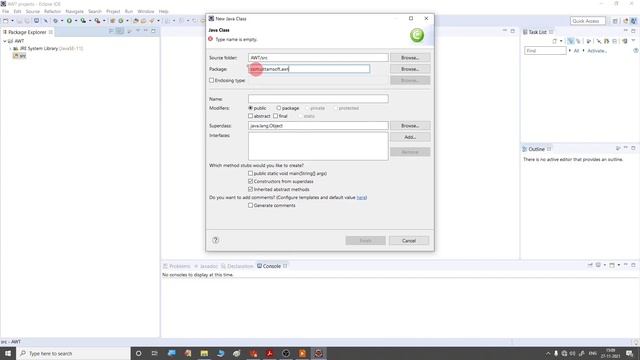
Task: Select the public modifier radio button
Action: point(251,108)
